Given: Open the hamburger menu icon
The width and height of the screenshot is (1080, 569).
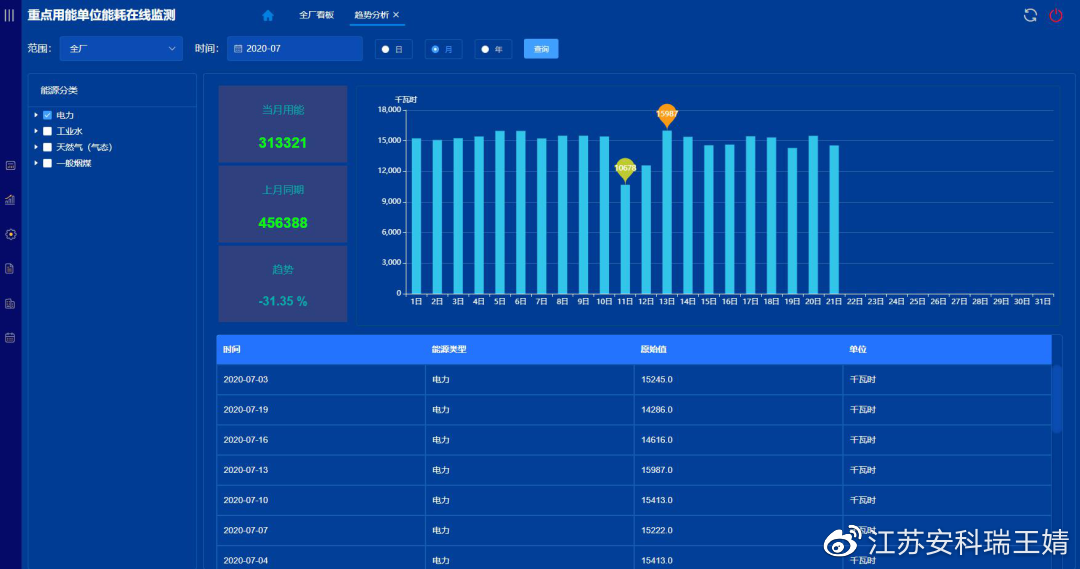Looking at the screenshot, I should click(x=9, y=15).
